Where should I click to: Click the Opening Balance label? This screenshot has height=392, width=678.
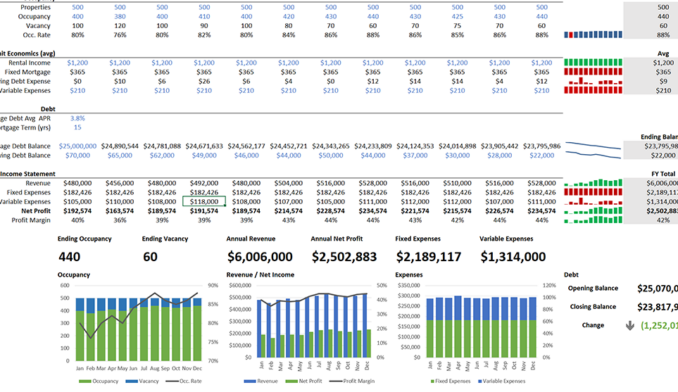[593, 288]
